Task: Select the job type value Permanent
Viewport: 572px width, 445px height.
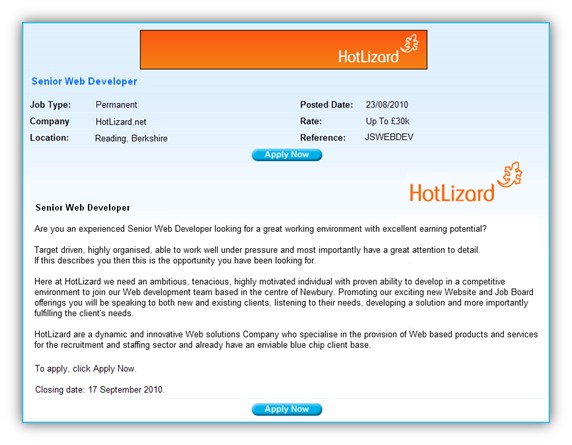Action: pos(116,105)
